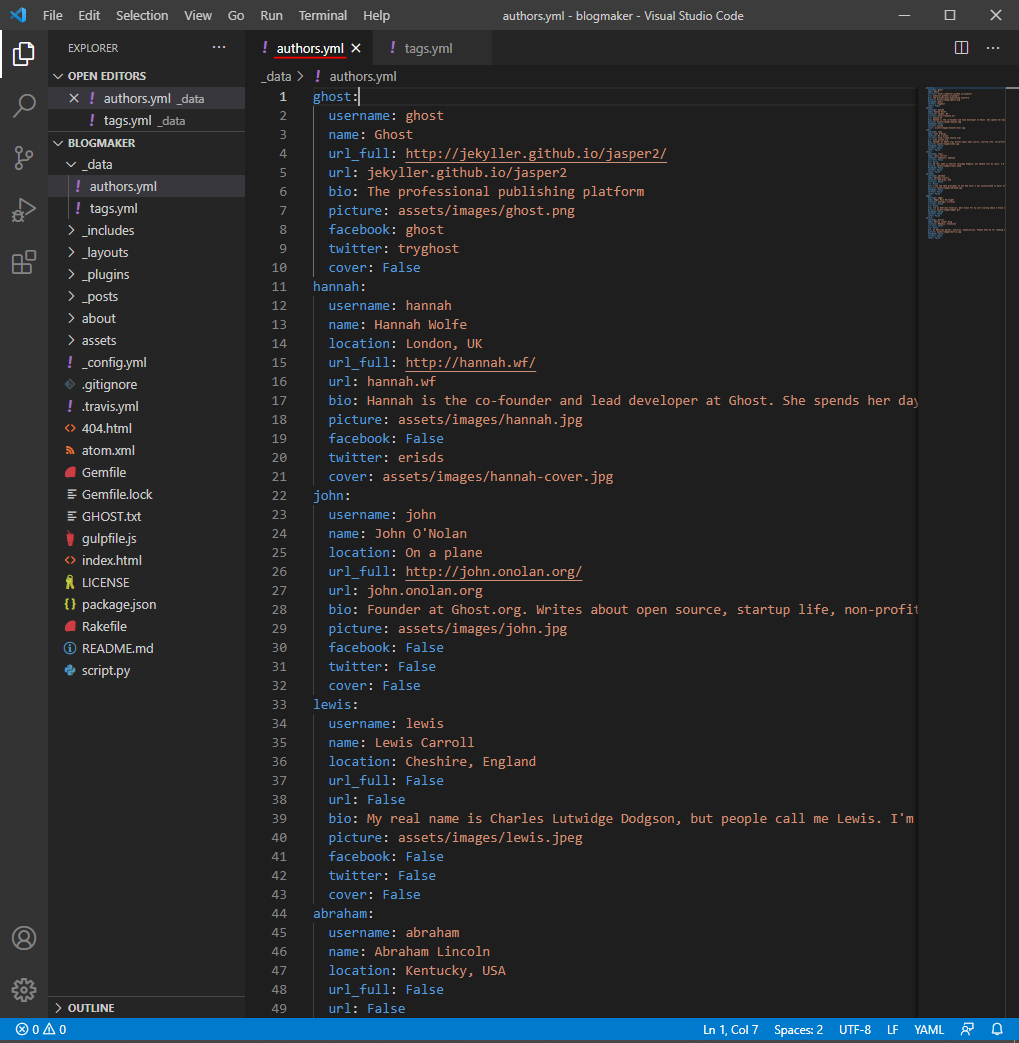Image resolution: width=1019 pixels, height=1043 pixels.
Task: Open Explorer Views and More Actions ellipsis
Action: (x=219, y=47)
